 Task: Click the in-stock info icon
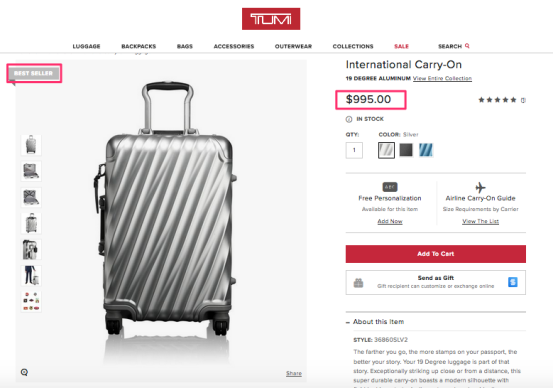(x=349, y=119)
